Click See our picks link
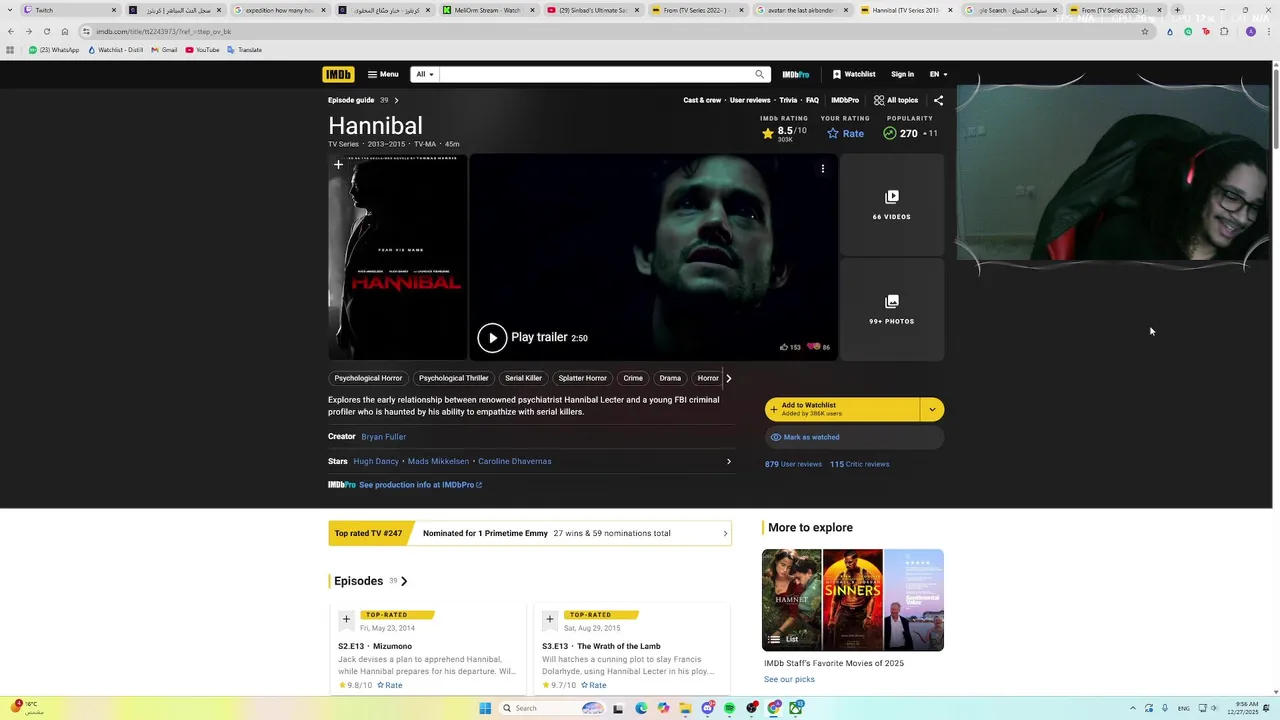The width and height of the screenshot is (1280, 720). point(789,680)
